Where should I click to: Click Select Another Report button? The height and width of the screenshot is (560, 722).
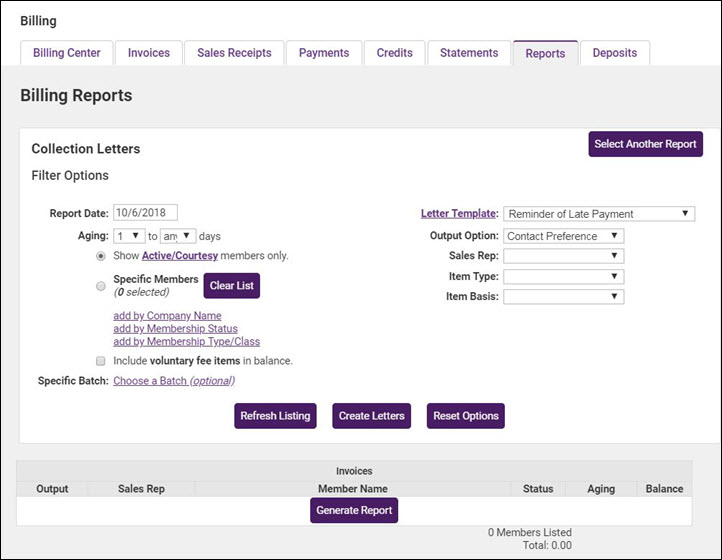coord(645,144)
